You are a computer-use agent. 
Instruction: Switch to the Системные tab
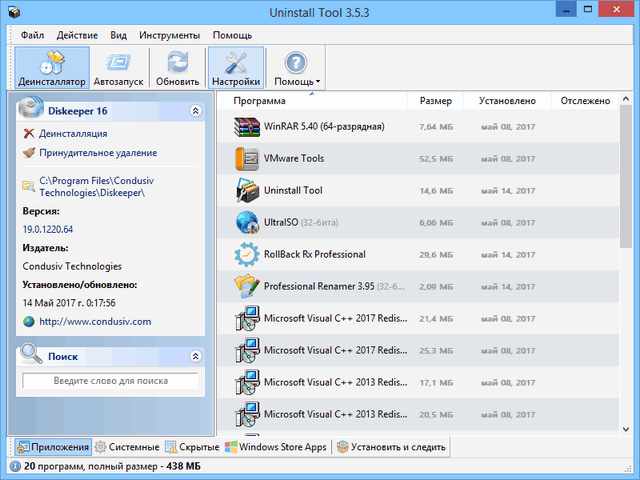click(x=127, y=447)
